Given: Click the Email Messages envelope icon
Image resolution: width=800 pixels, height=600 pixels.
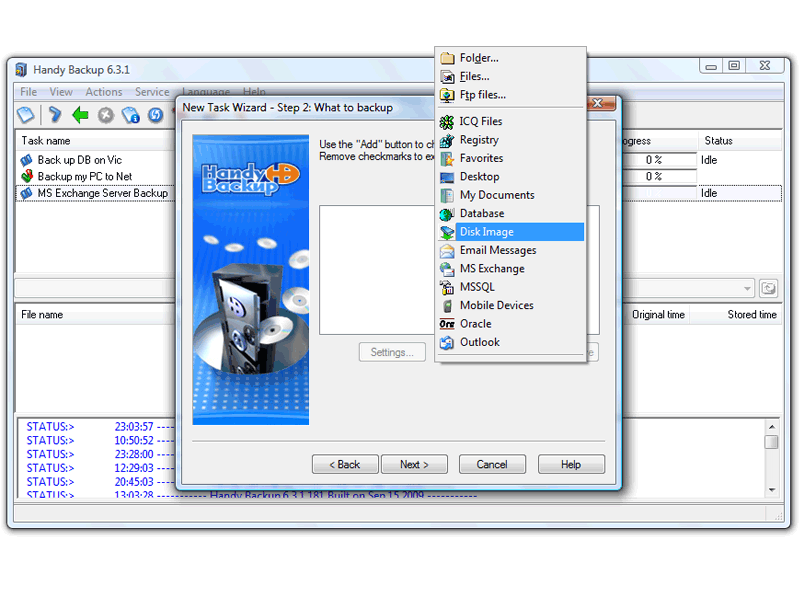Looking at the screenshot, I should (447, 251).
